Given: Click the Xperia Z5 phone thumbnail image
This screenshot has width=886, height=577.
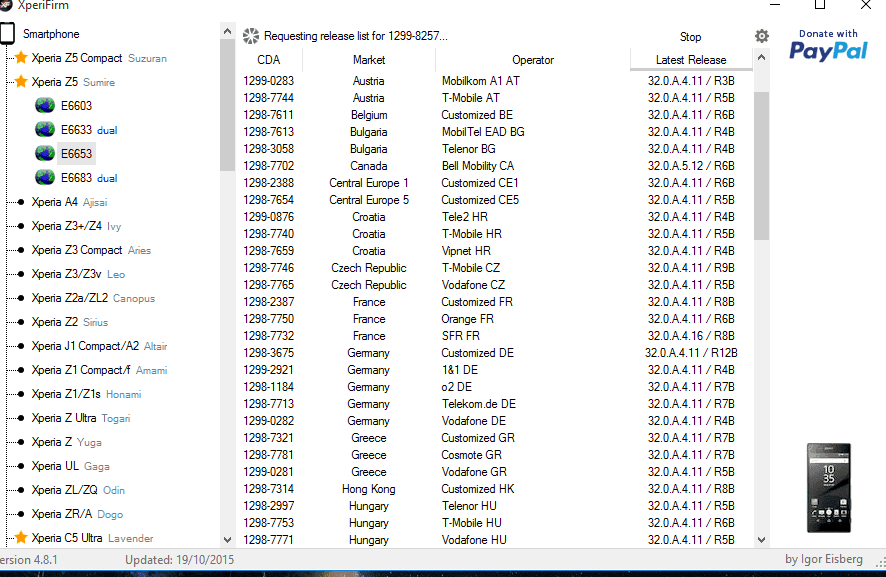Looking at the screenshot, I should (828, 488).
